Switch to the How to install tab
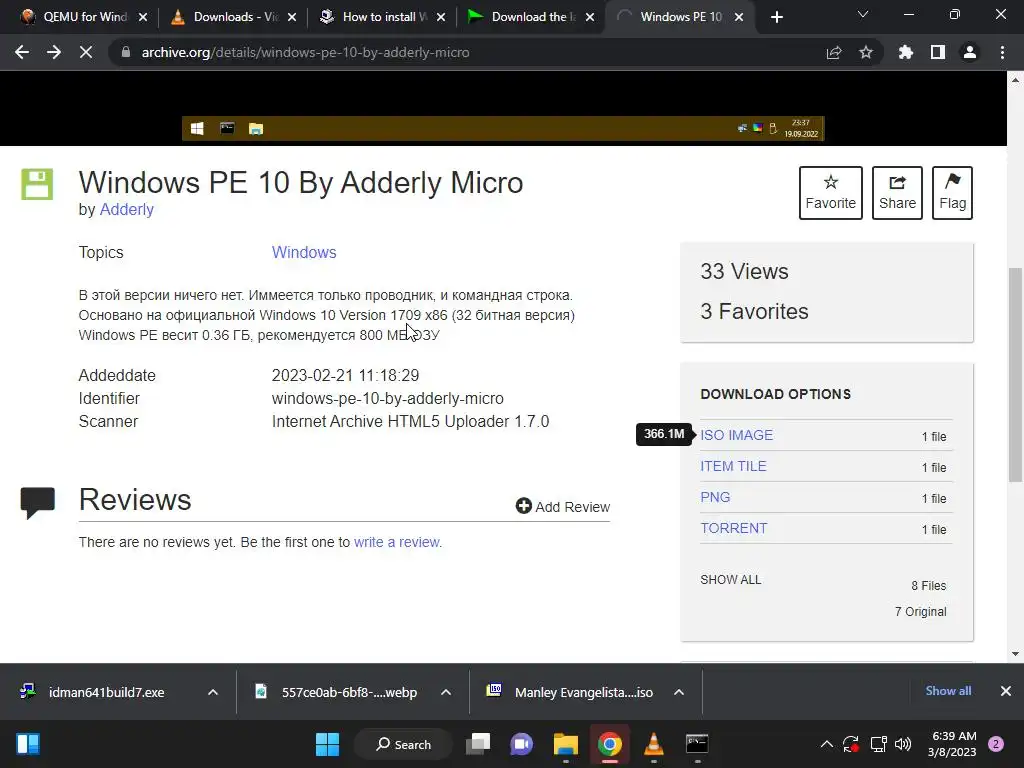Image resolution: width=1024 pixels, height=768 pixels. coord(381,17)
